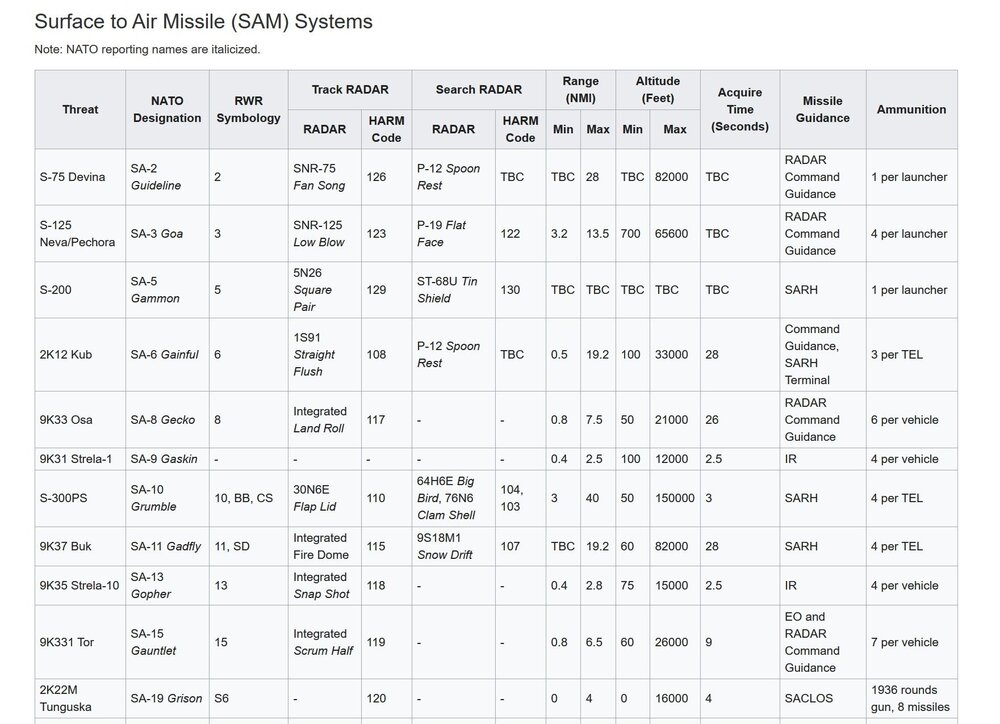Select the Threat column header
This screenshot has width=1000, height=724.
click(x=80, y=109)
